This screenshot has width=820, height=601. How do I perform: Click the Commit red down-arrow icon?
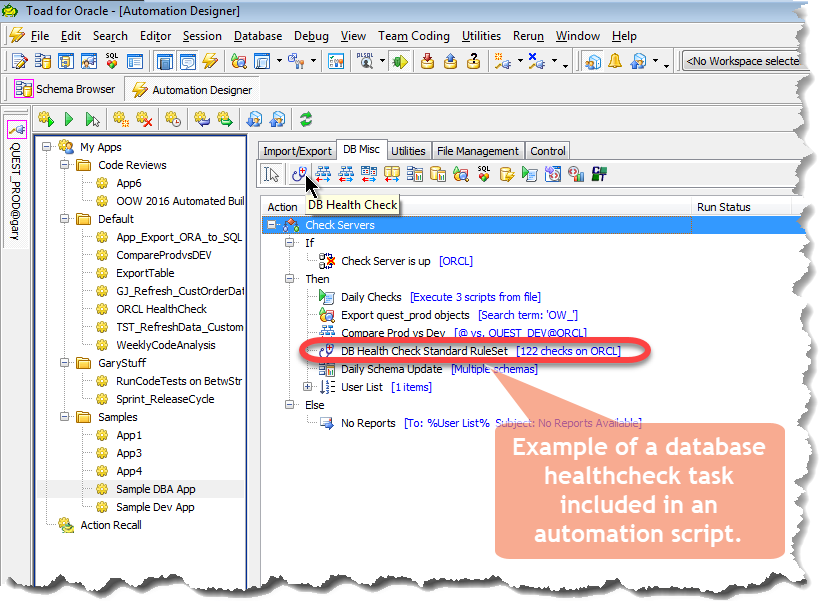[427, 61]
